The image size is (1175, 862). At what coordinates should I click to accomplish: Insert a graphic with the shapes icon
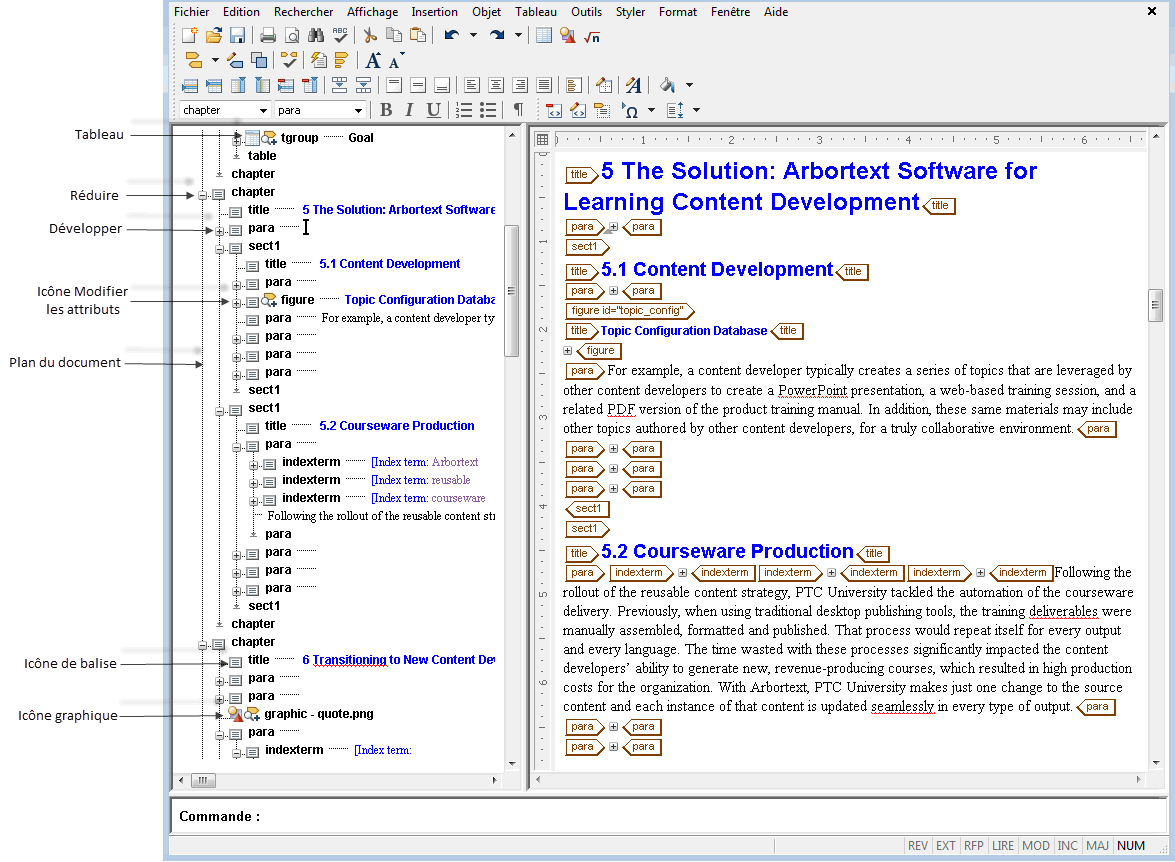pos(568,36)
